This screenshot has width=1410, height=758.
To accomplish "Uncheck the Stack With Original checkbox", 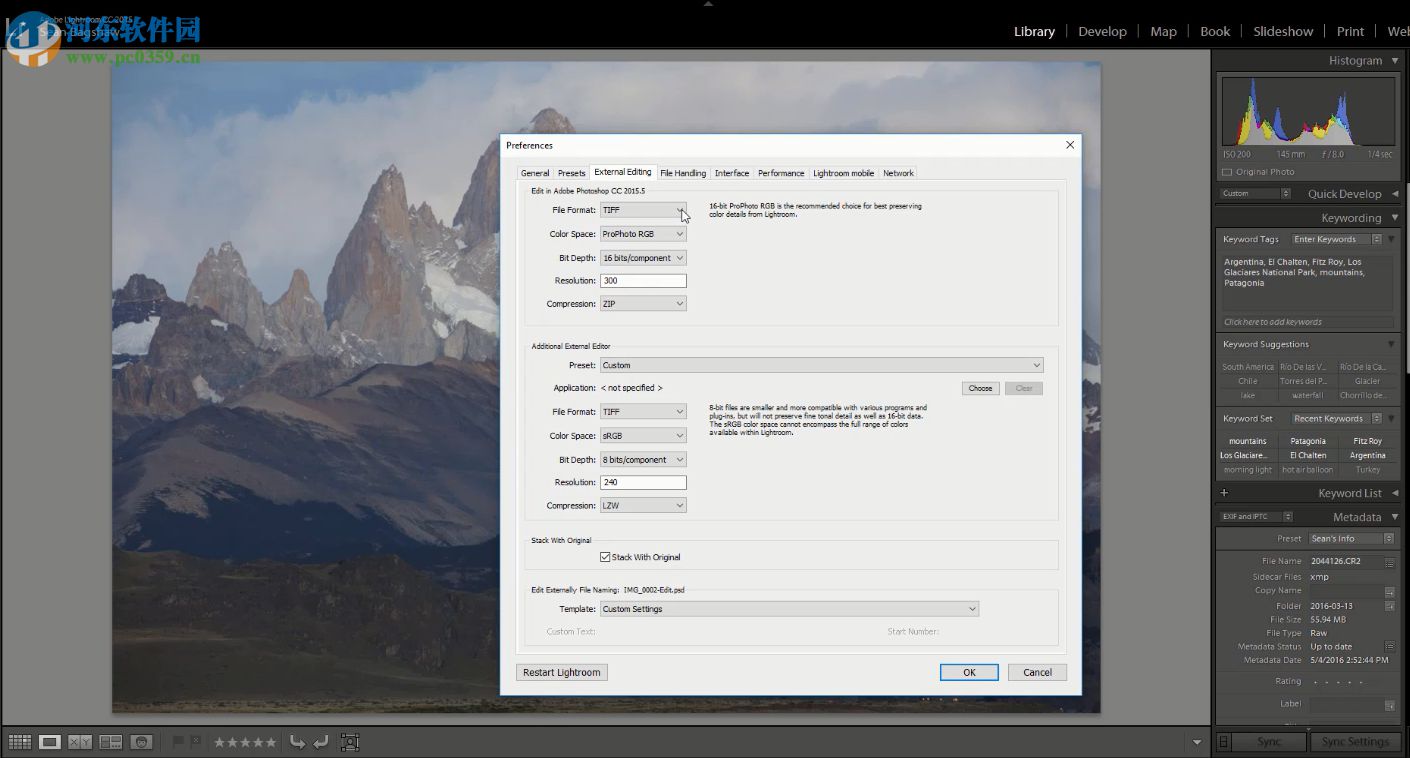I will tap(605, 557).
